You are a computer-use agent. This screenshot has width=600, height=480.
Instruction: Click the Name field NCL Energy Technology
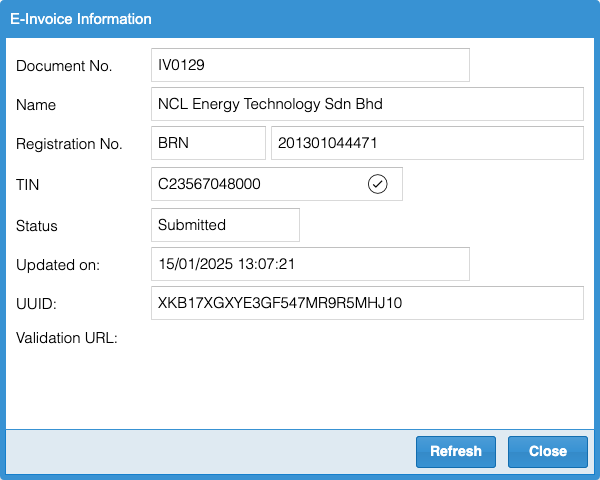(x=367, y=104)
